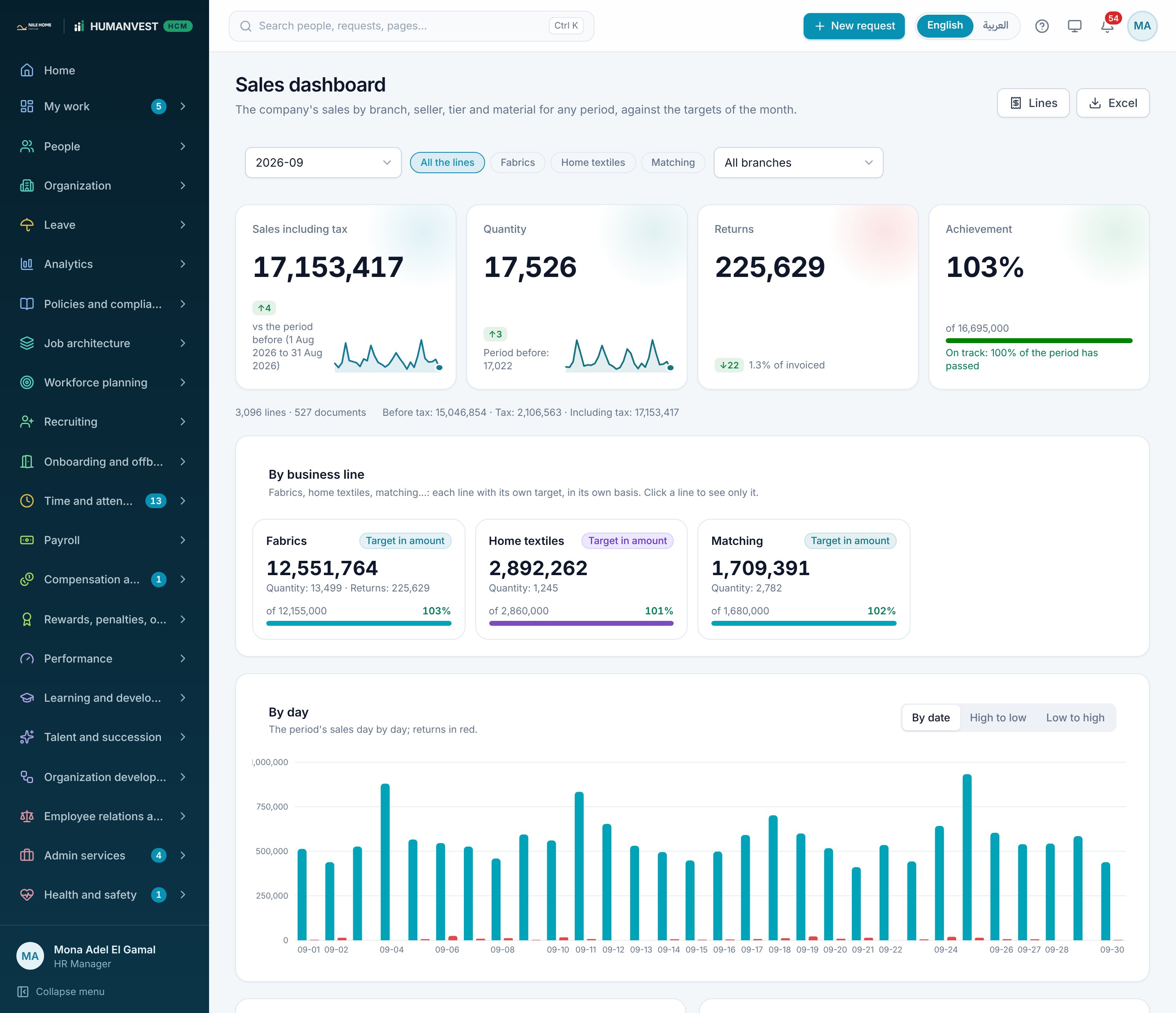Click the Payroll banknote icon
The image size is (1176, 1013).
tap(27, 540)
